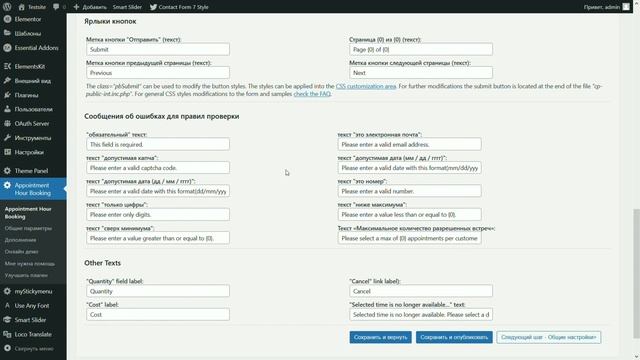This screenshot has height=360, width=640.
Task: Click the 'greater than or equal' message field
Action: click(158, 238)
